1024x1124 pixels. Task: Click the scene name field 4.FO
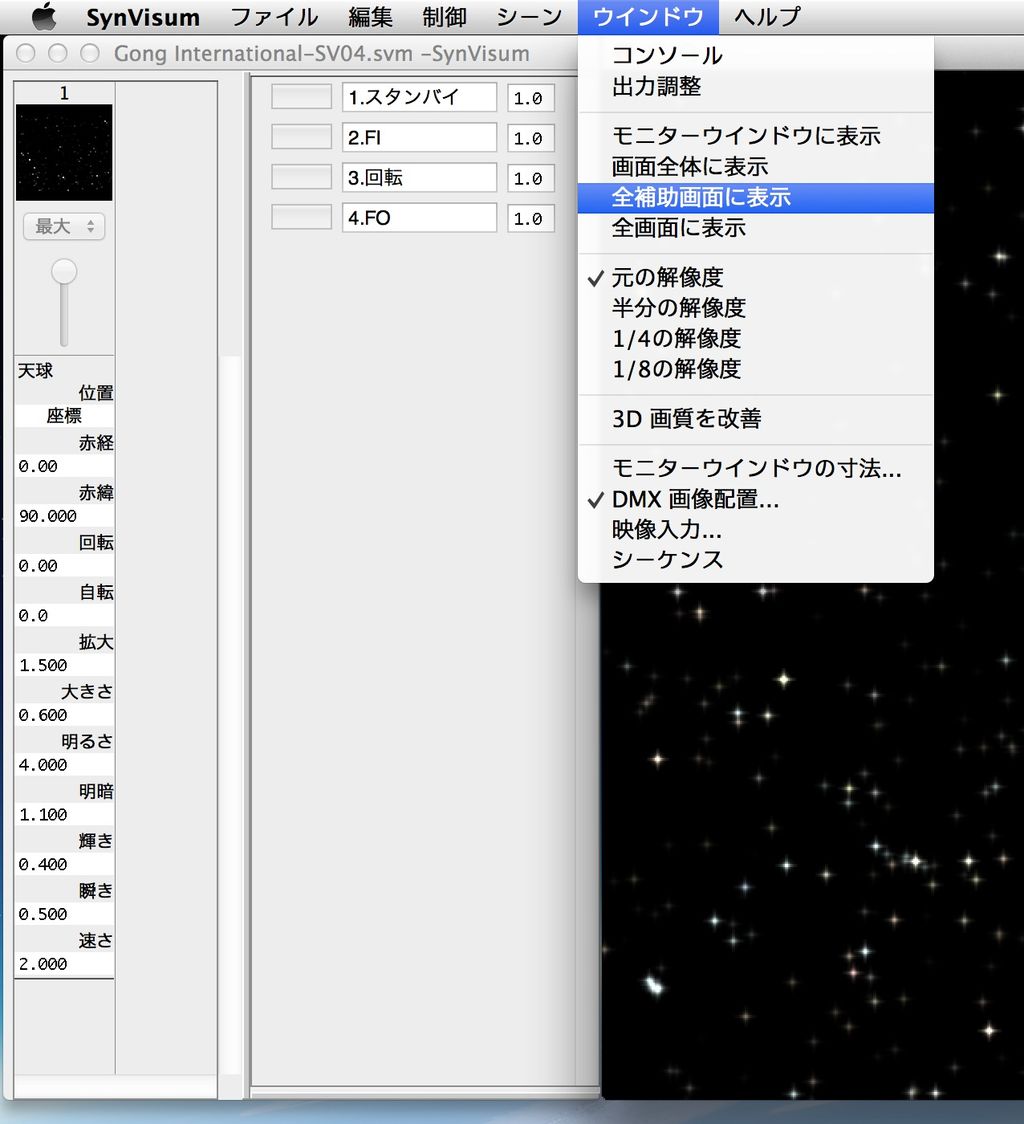(419, 217)
